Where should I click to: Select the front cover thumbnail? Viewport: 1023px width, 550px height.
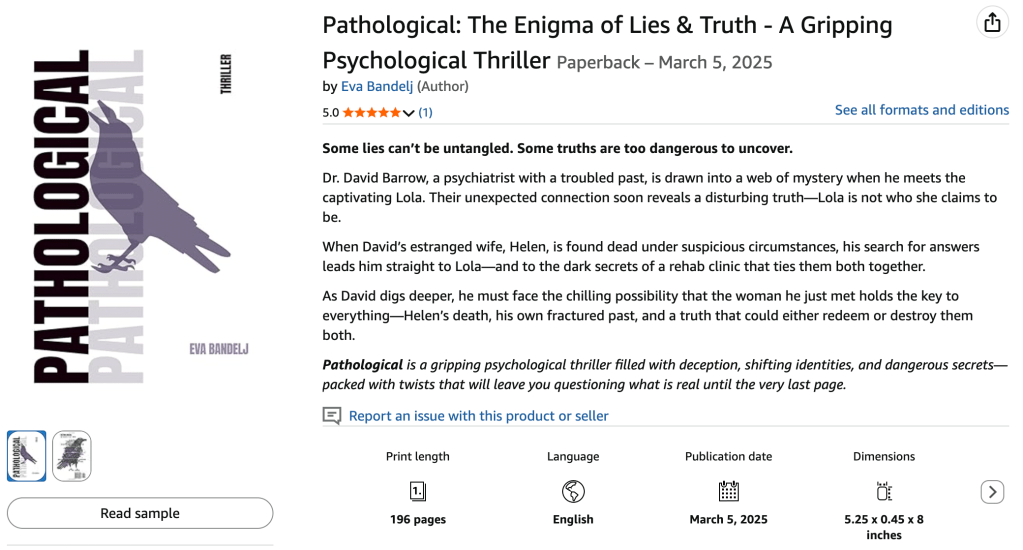pyautogui.click(x=27, y=456)
